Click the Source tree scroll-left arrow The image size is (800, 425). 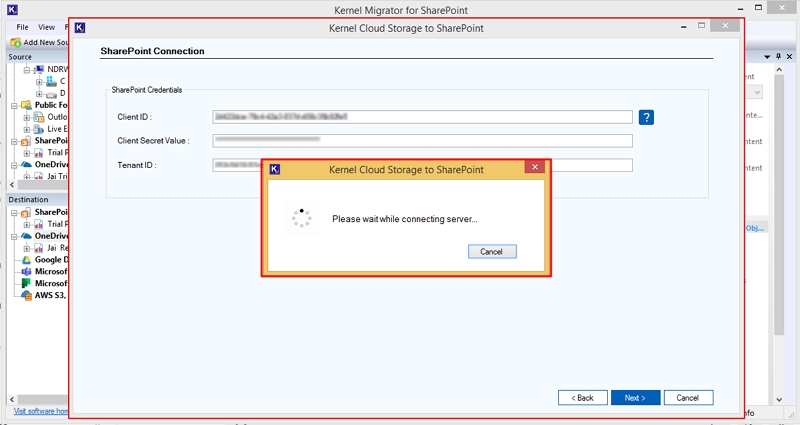click(x=12, y=185)
